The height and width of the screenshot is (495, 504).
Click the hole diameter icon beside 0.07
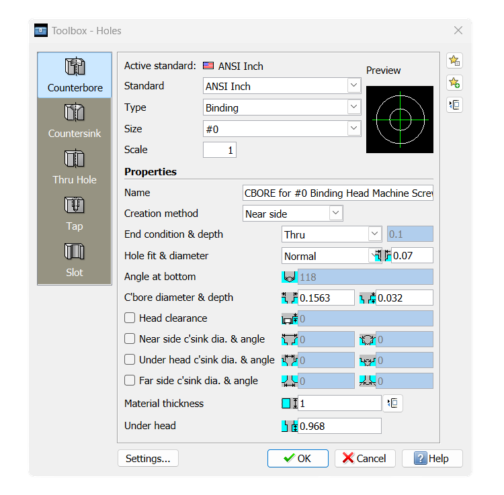click(383, 256)
